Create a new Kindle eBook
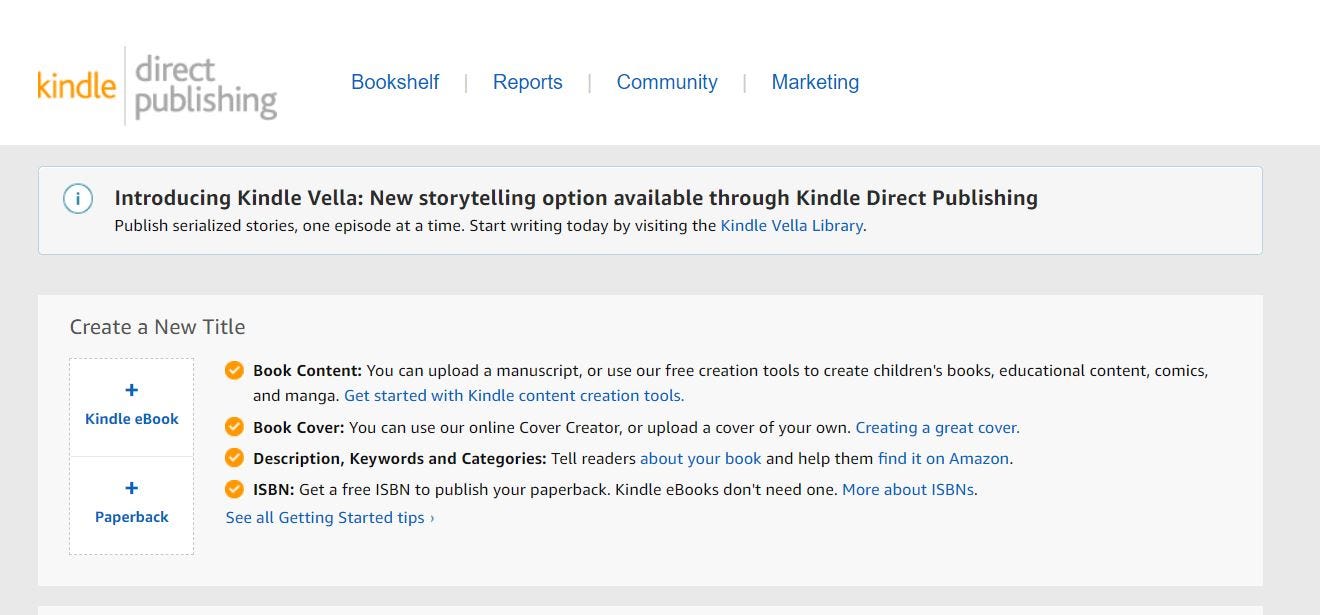The image size is (1320, 615). coord(132,408)
